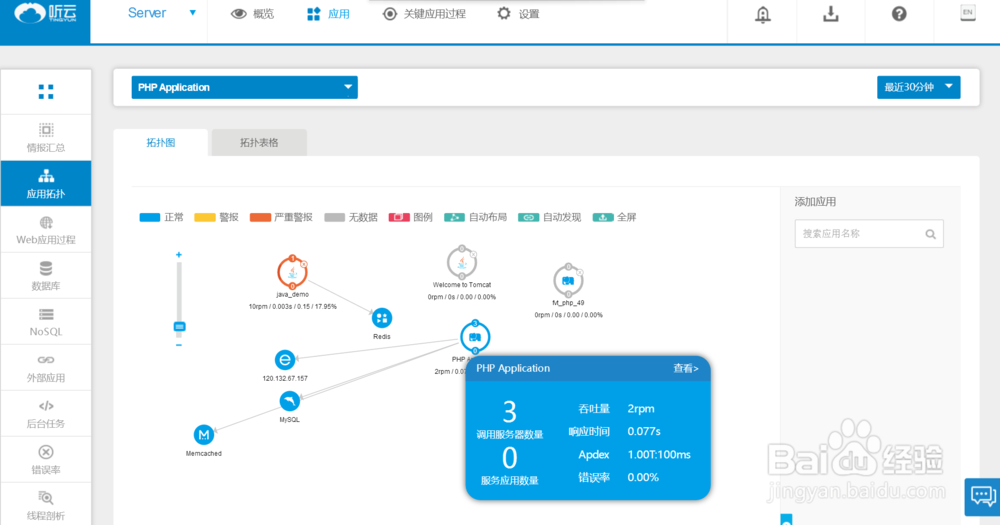
Task: Click the blue 正常 legend swatch
Action: (150, 218)
